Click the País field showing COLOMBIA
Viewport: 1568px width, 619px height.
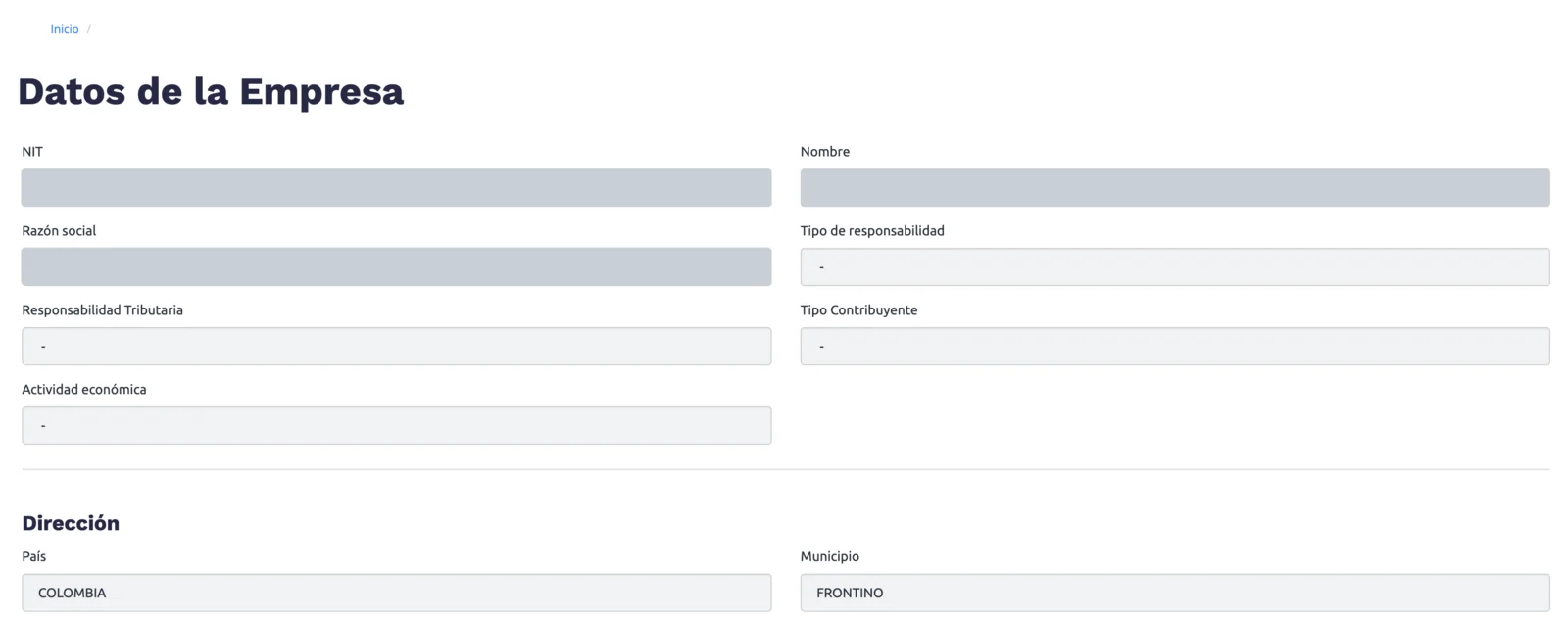tap(396, 593)
